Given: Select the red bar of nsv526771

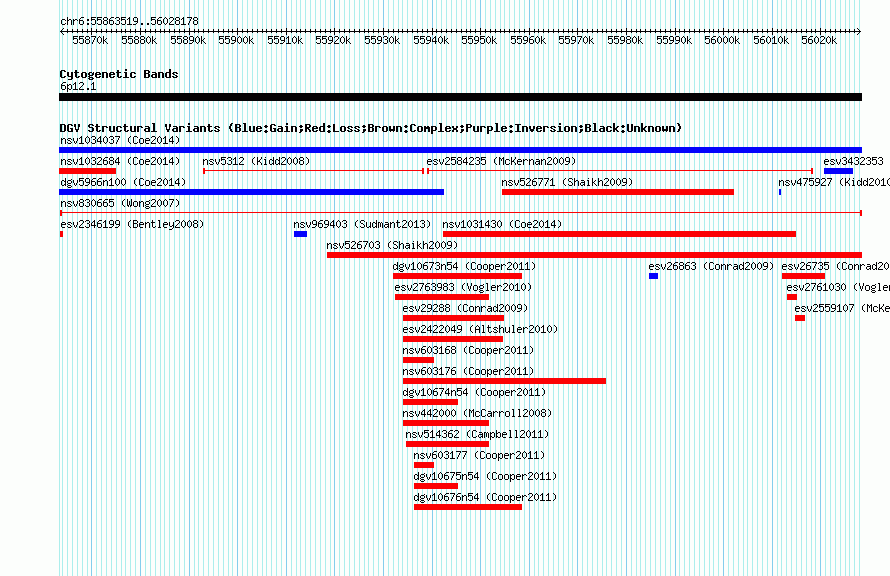Looking at the screenshot, I should click(x=618, y=192).
